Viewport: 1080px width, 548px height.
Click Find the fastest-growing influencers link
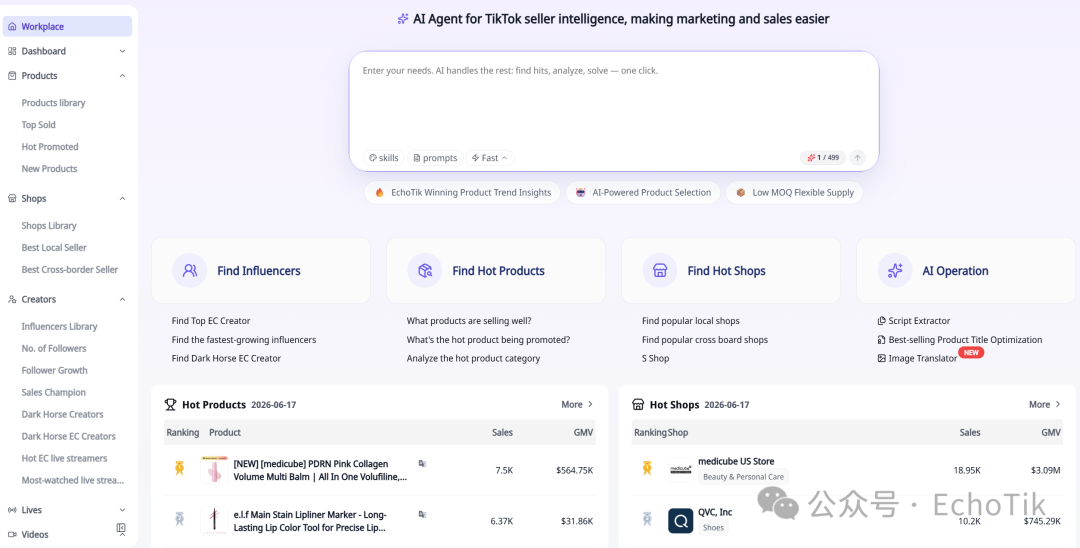tap(244, 339)
